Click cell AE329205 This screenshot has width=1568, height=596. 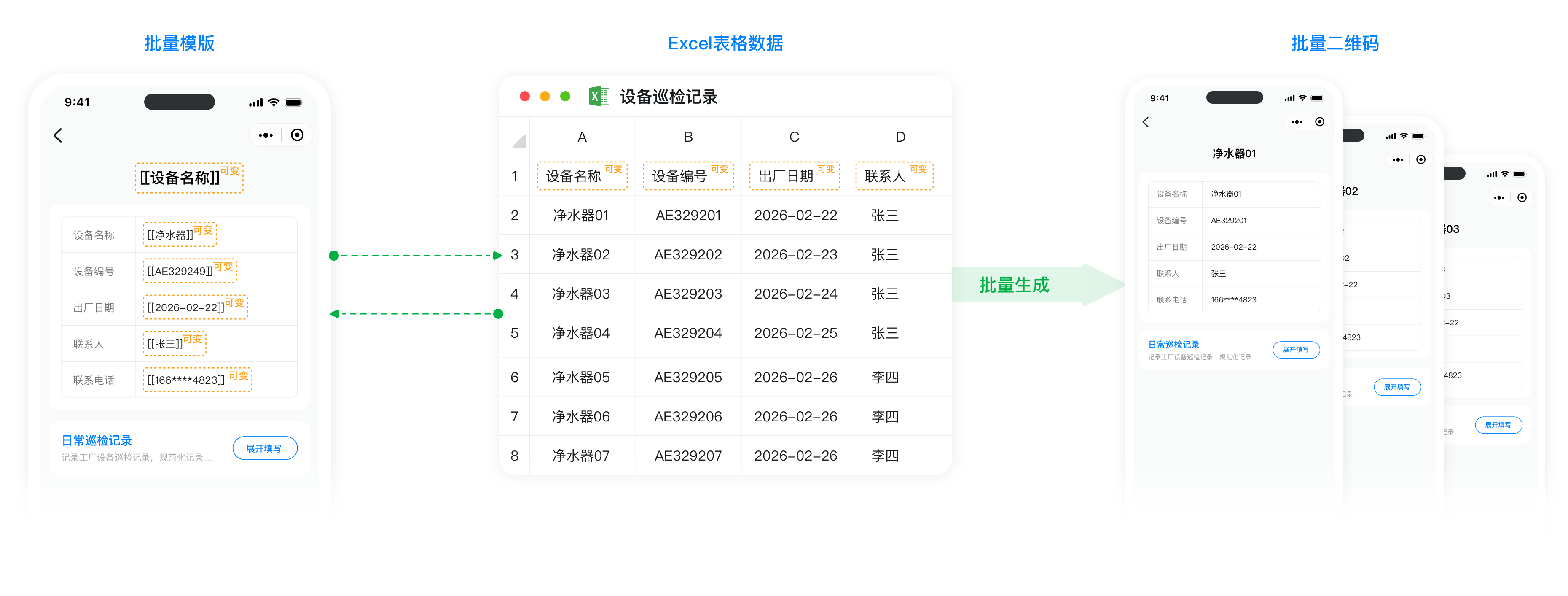coord(688,377)
